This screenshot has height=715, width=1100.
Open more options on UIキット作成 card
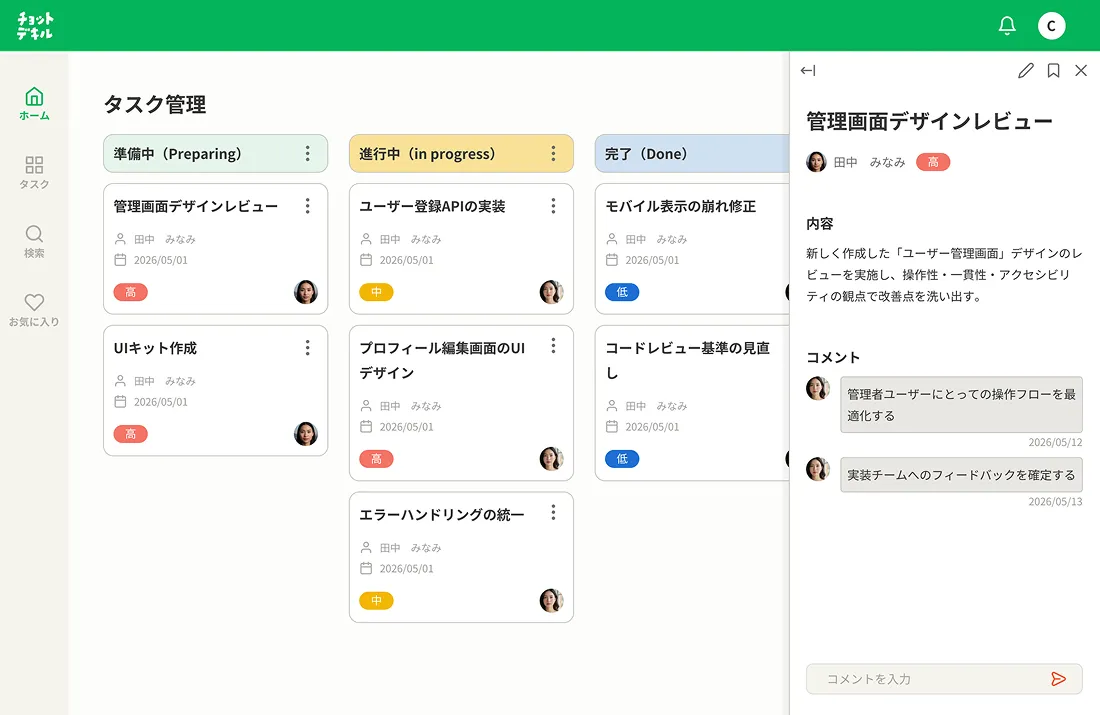[x=307, y=348]
